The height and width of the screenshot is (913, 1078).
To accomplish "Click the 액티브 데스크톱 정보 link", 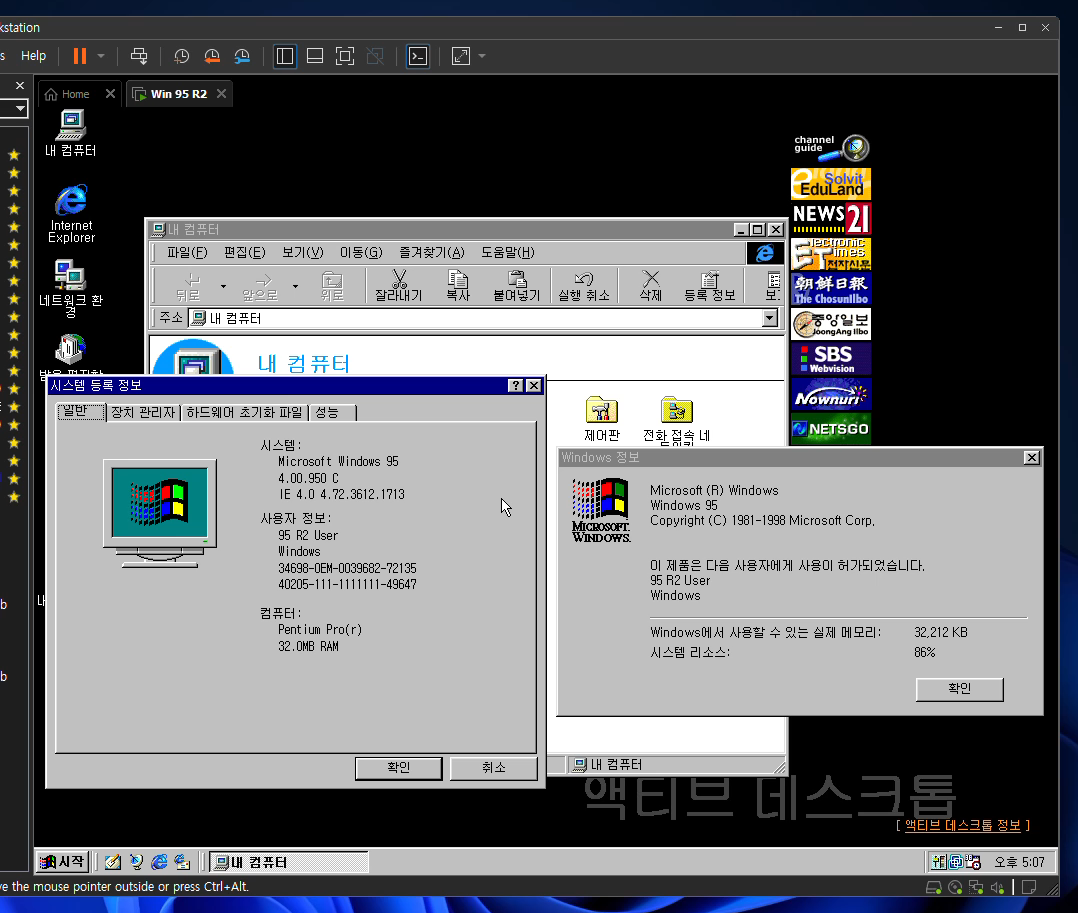I will coord(962,825).
